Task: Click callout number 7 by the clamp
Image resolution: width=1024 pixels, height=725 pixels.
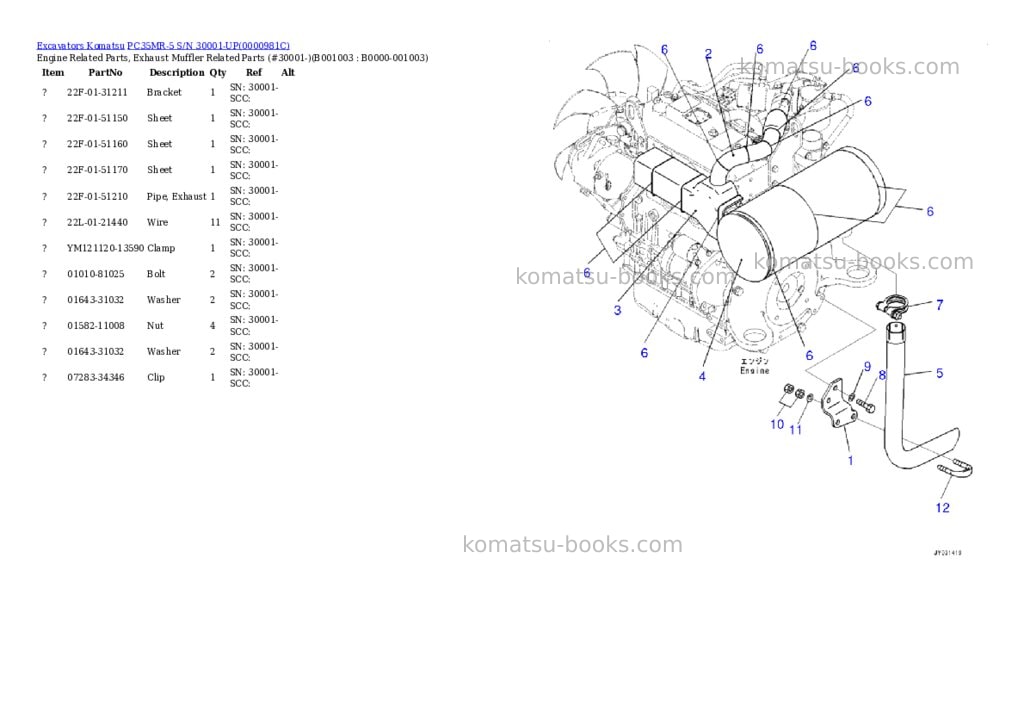Action: click(939, 305)
